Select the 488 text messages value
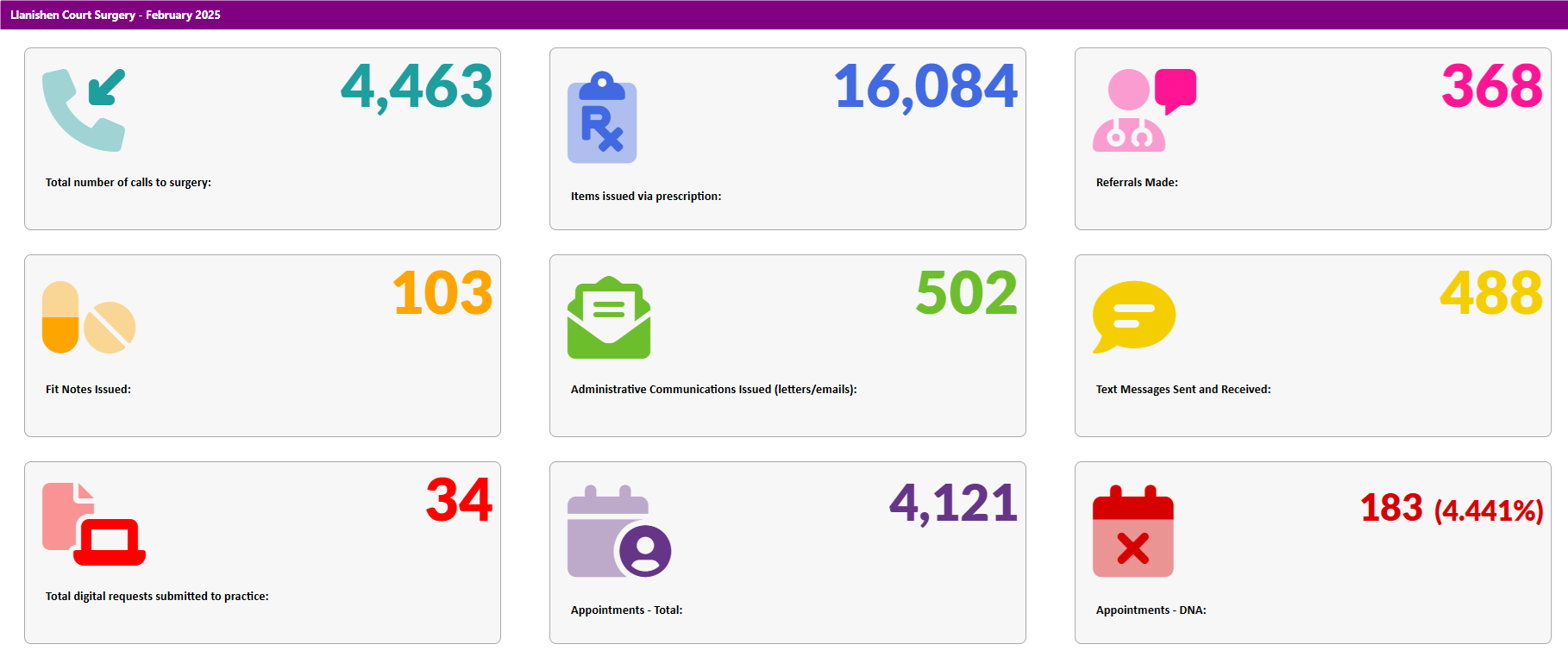The height and width of the screenshot is (657, 1568). 1491,293
